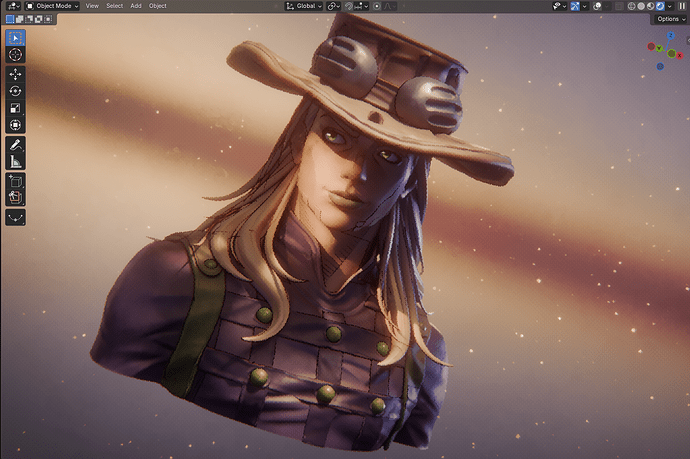Expand the gizmo settings dropdown arrow
Image resolution: width=690 pixels, height=459 pixels.
[584, 6]
